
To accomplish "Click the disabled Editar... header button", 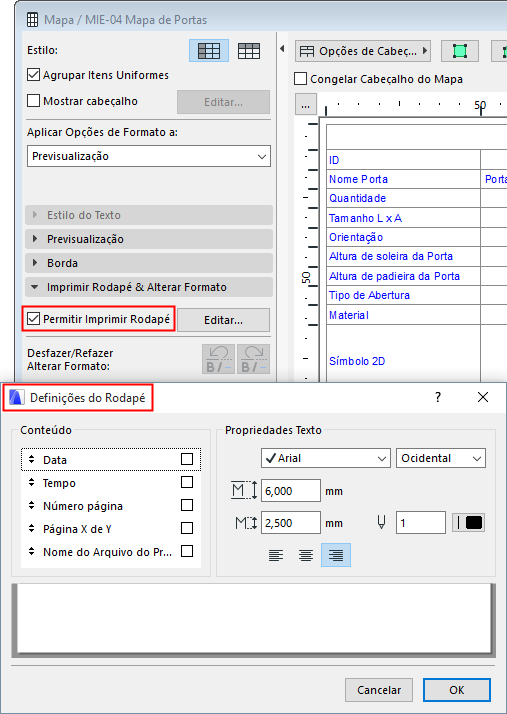I will pyautogui.click(x=223, y=102).
